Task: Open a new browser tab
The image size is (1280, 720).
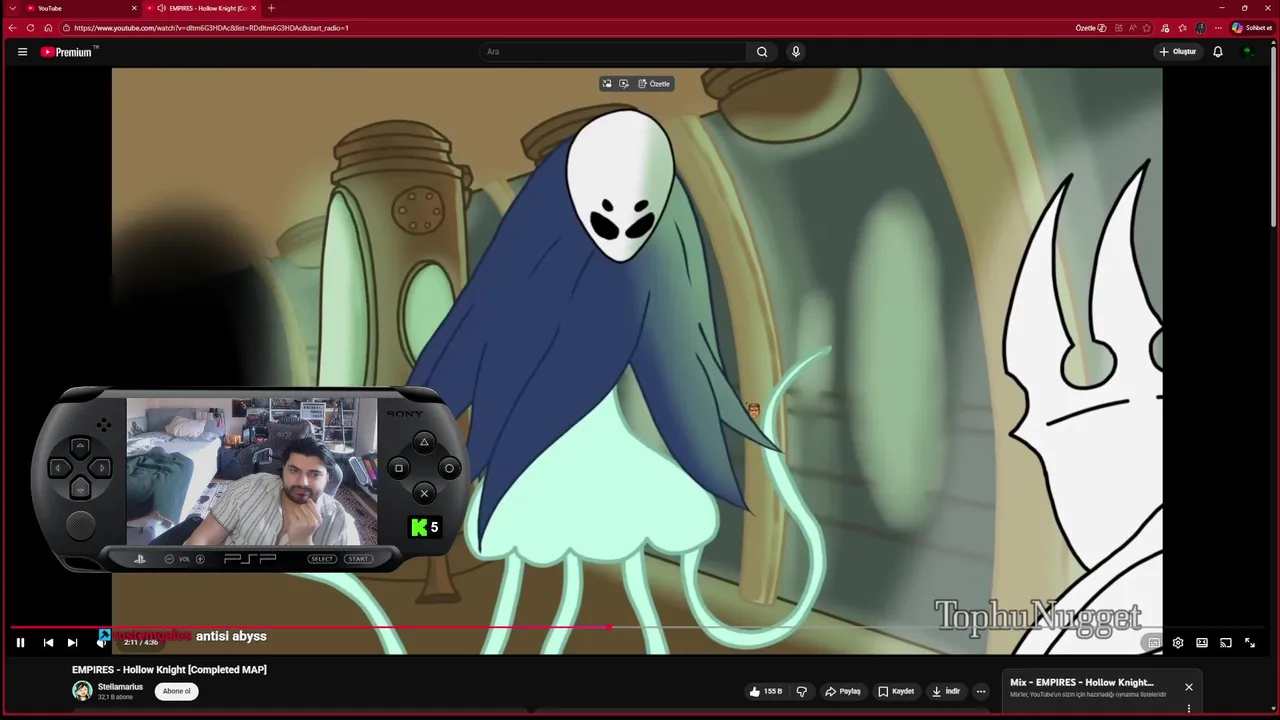Action: [x=271, y=8]
